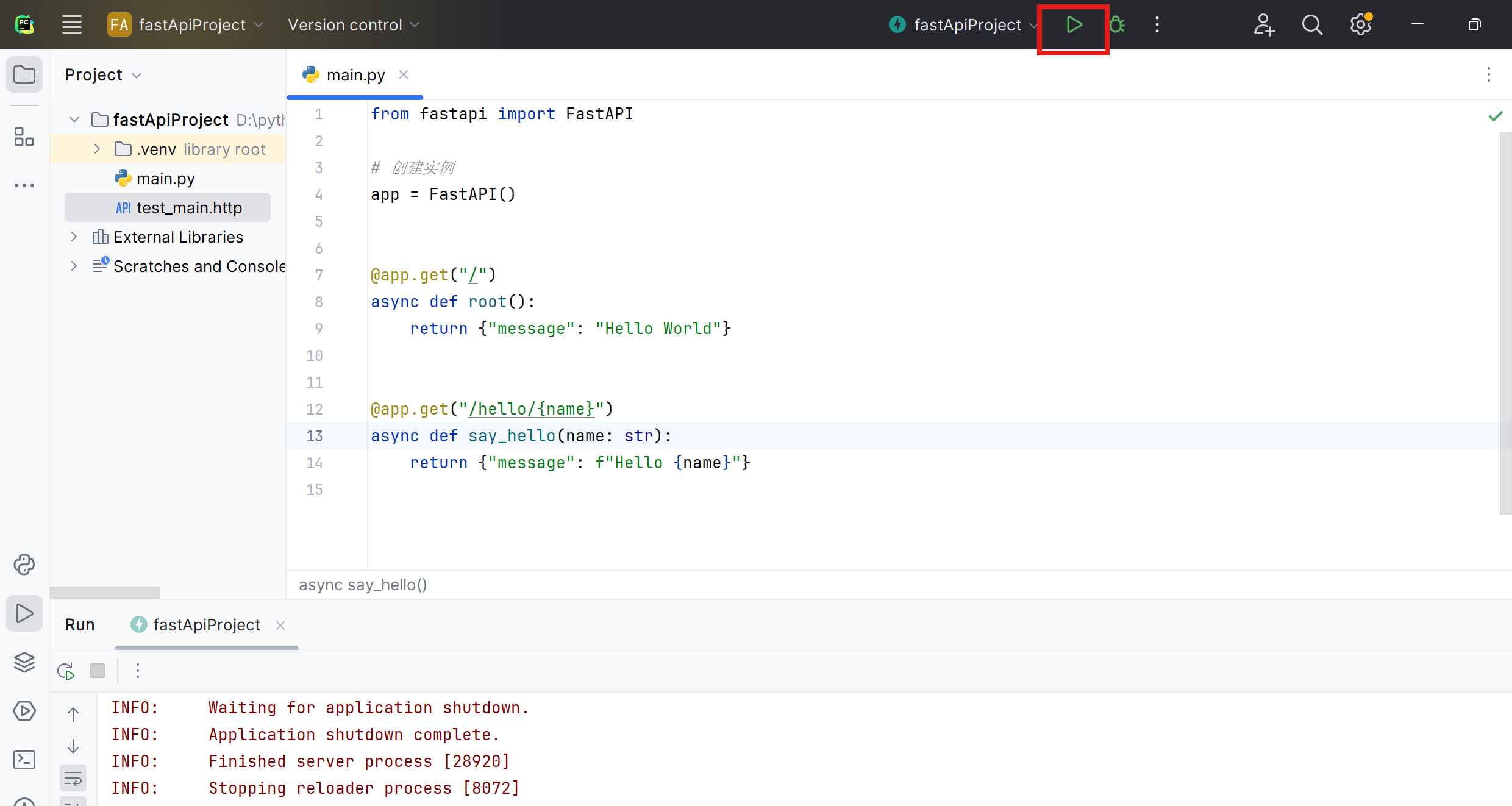
Task: Start debugging with the bug icon
Action: pyautogui.click(x=1117, y=25)
